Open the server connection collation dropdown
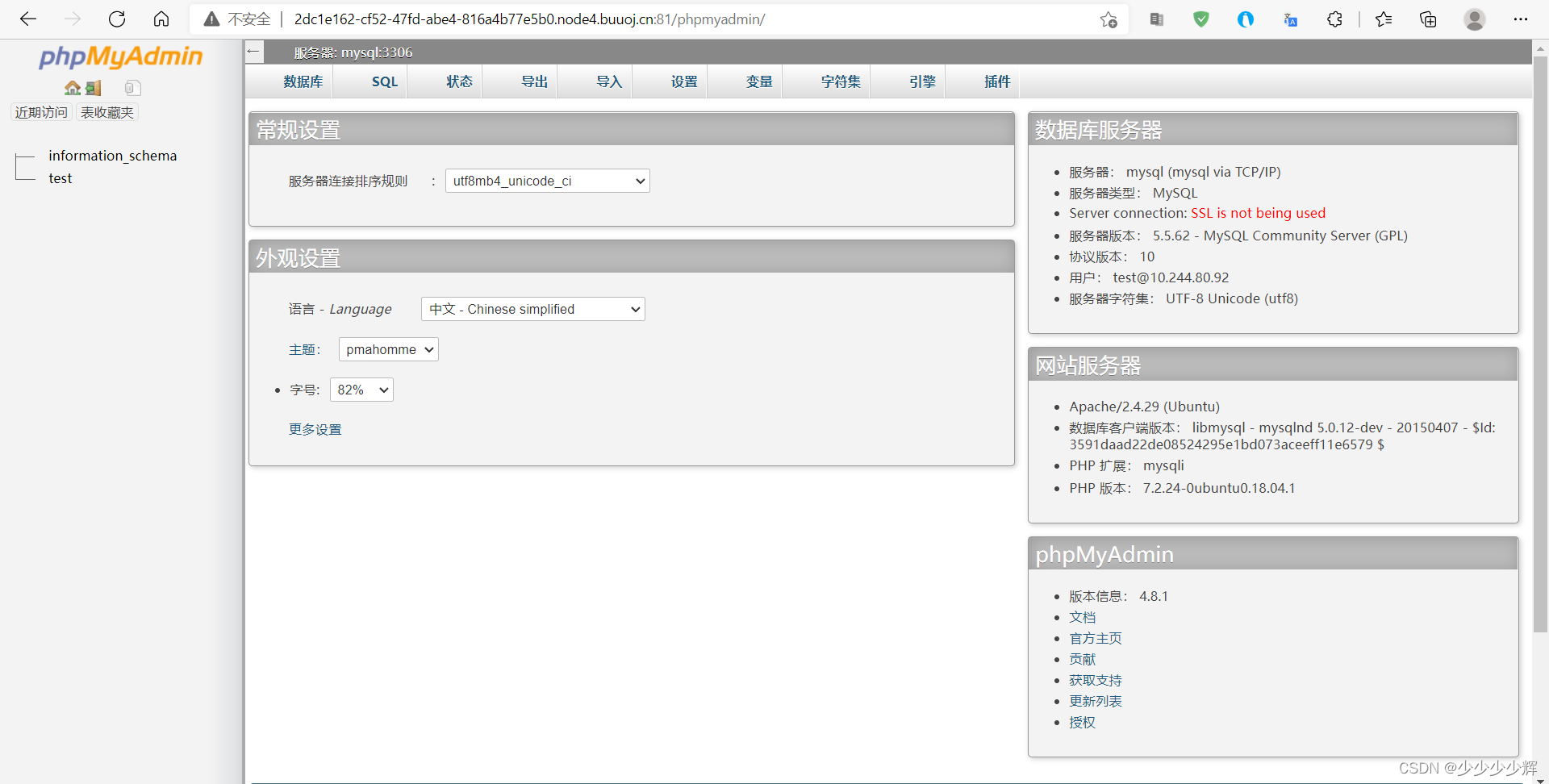This screenshot has height=784, width=1549. [x=547, y=181]
